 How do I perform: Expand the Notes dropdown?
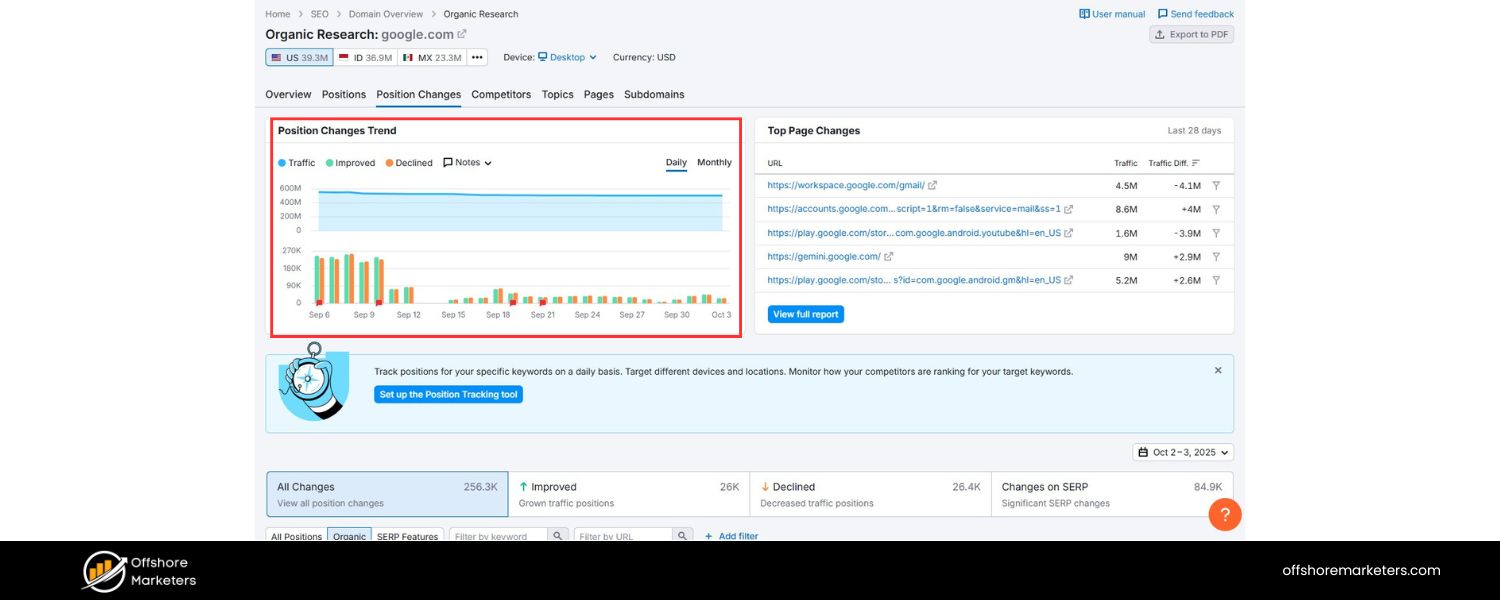tap(467, 163)
